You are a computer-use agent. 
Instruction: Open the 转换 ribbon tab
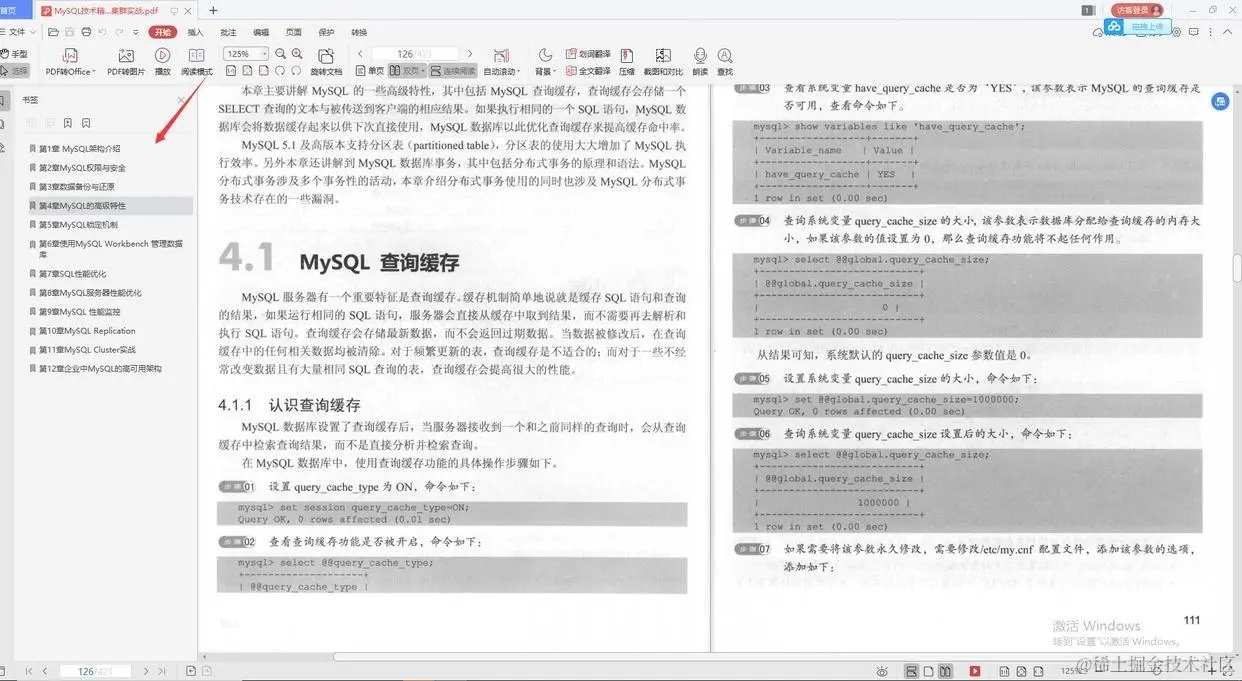(359, 32)
